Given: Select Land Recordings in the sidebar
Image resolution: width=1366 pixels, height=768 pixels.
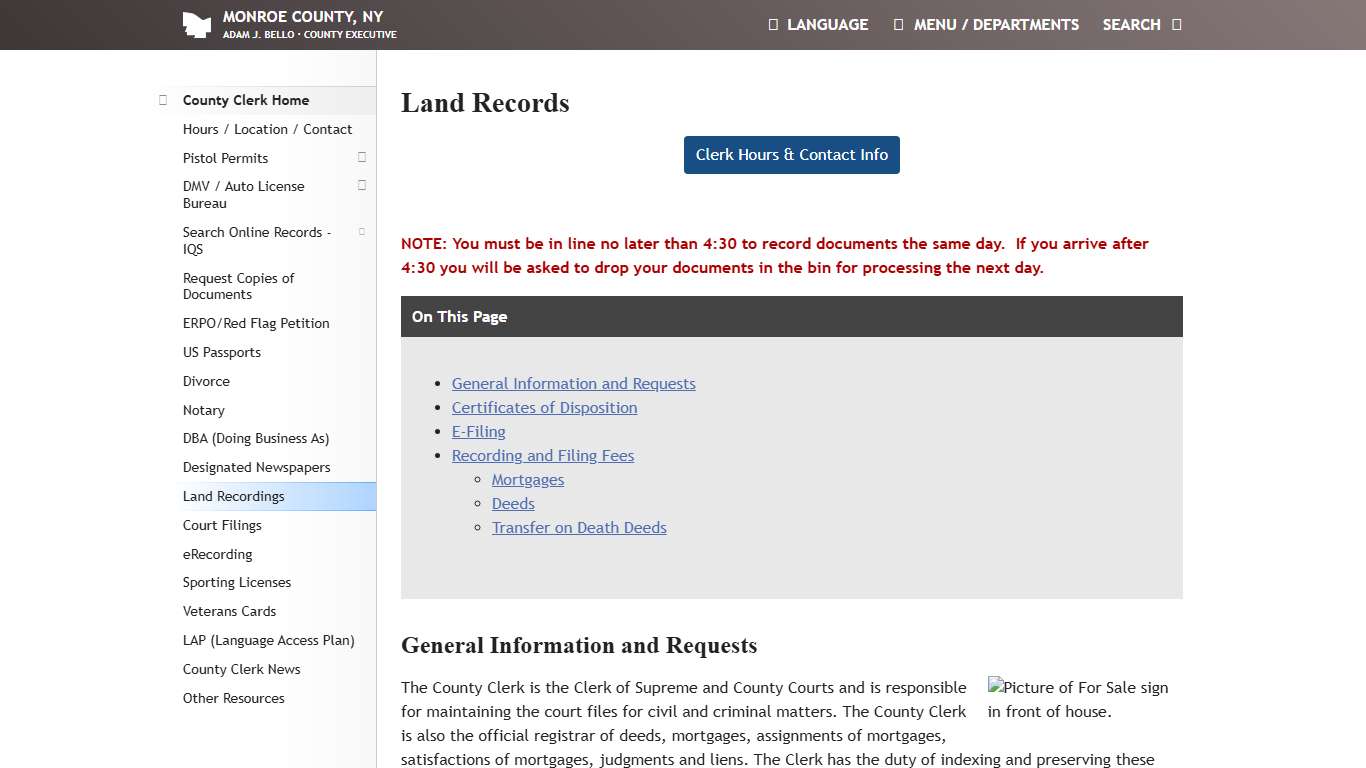Looking at the screenshot, I should coord(233,496).
